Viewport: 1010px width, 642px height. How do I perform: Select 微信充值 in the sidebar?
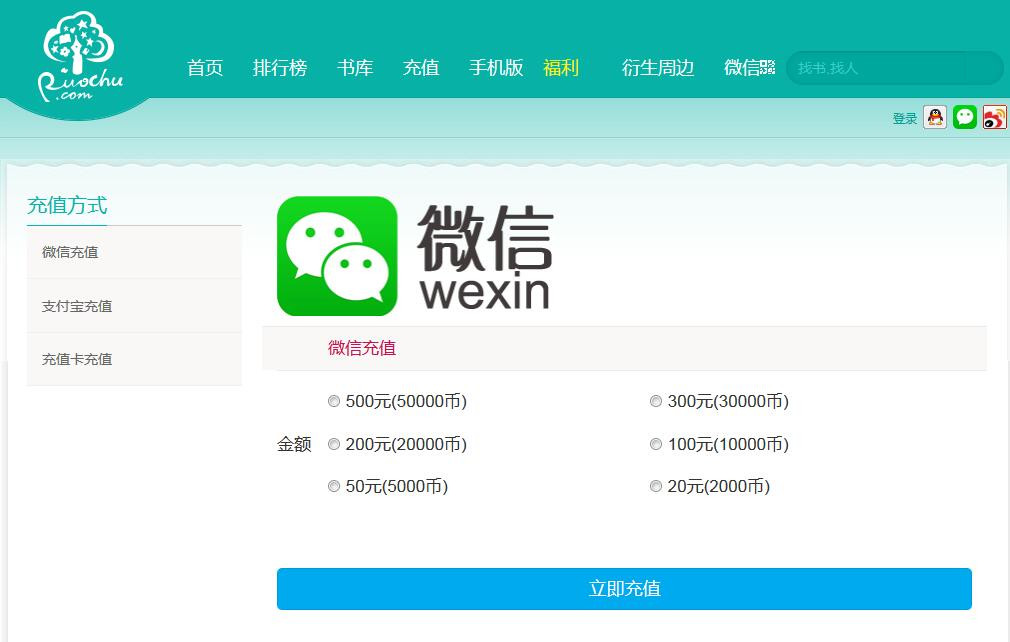point(134,252)
